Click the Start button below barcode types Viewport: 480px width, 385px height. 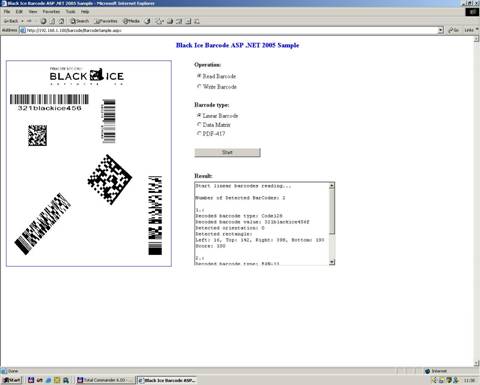[x=227, y=152]
